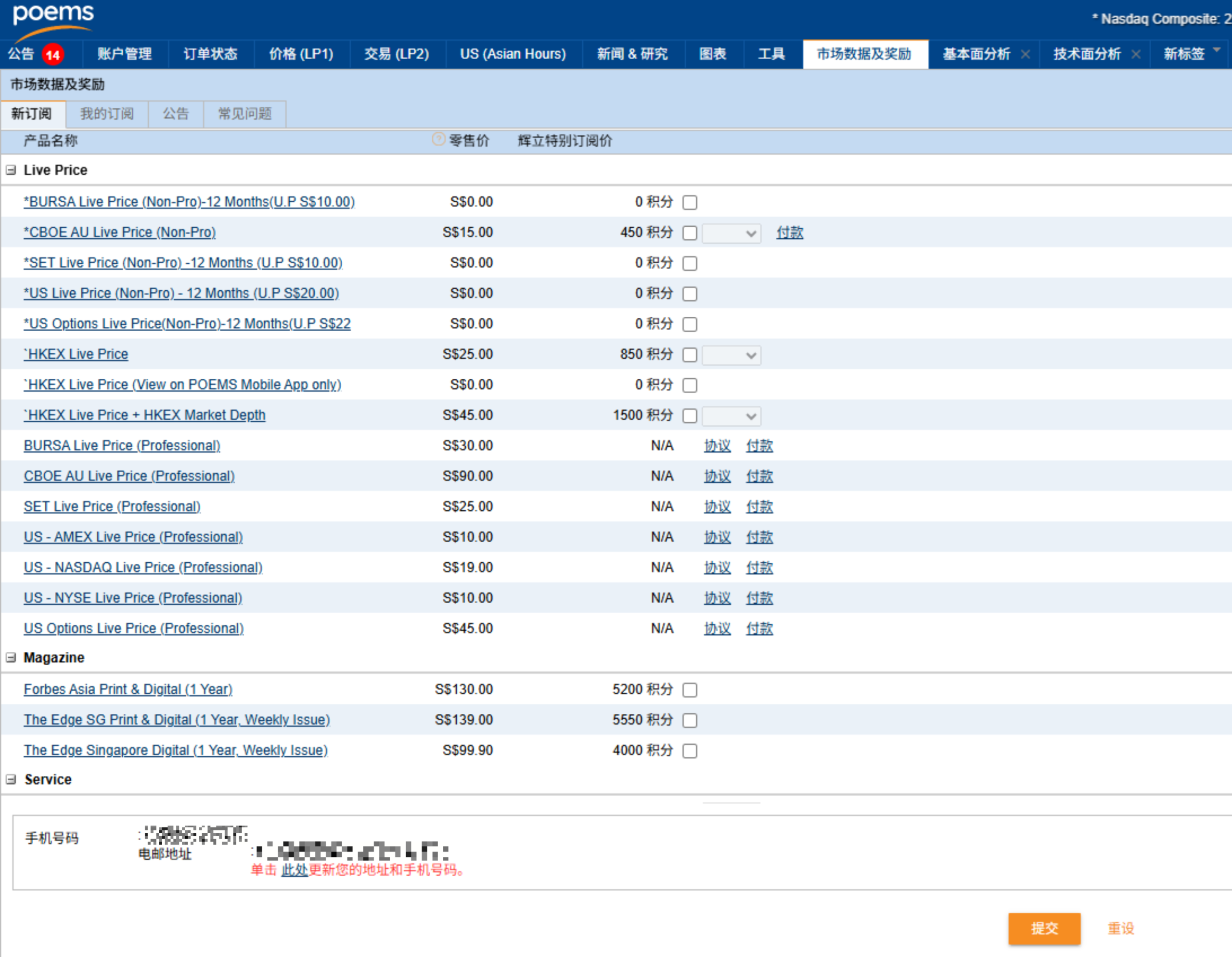The height and width of the screenshot is (957, 1232).
Task: Close the 技术面分析 tab
Action: (1136, 54)
